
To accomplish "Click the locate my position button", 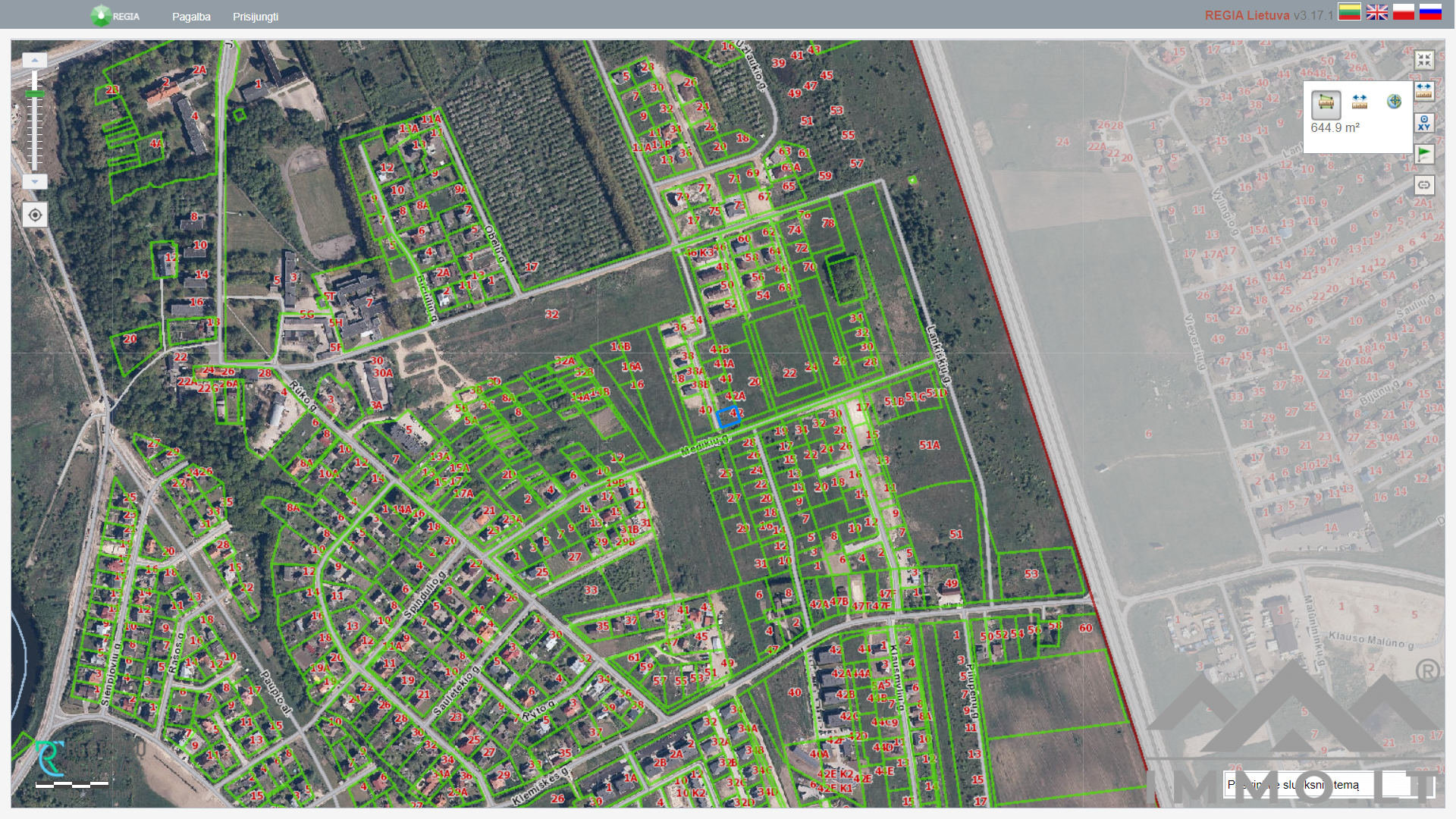I will point(35,215).
